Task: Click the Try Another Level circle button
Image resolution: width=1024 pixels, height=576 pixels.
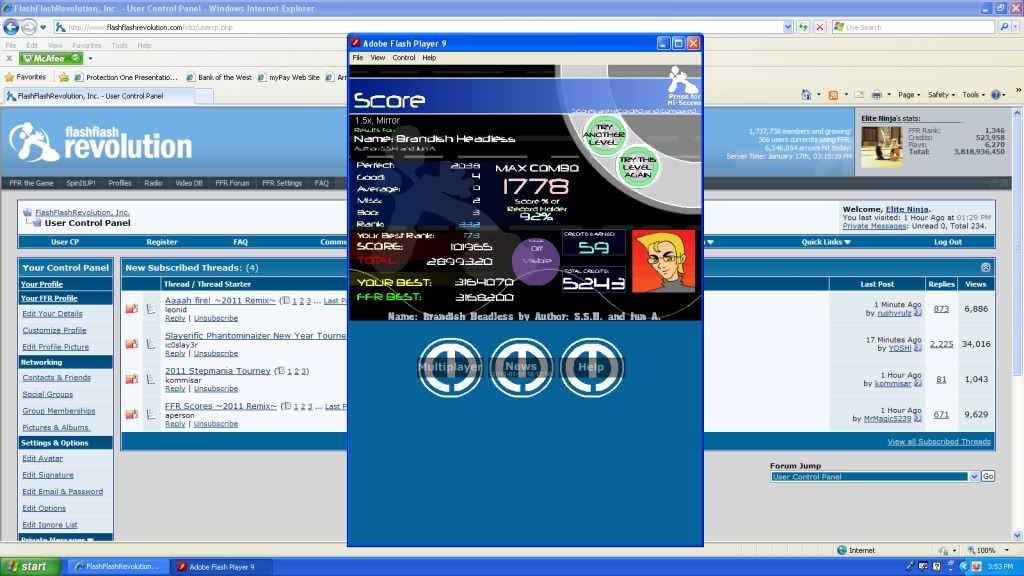Action: (604, 134)
